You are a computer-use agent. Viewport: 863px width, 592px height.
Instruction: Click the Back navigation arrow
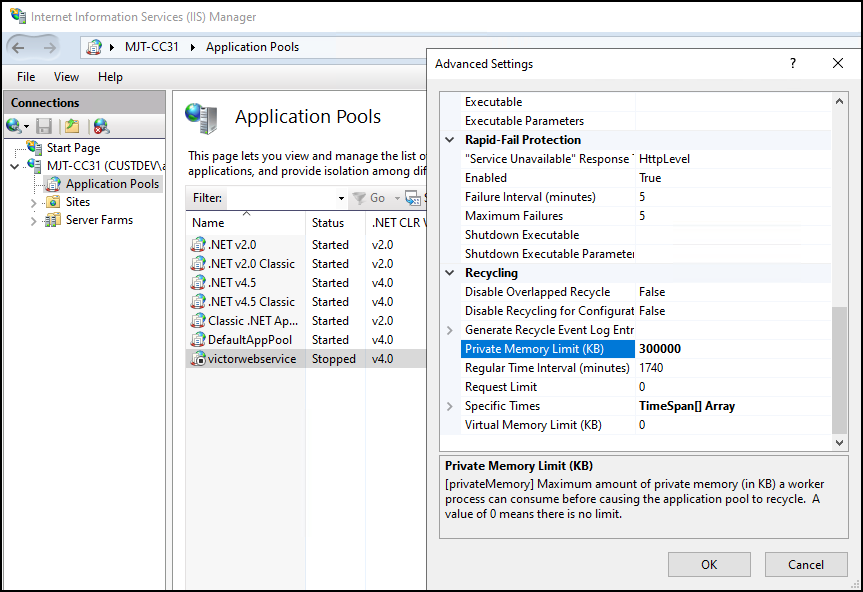pos(18,47)
